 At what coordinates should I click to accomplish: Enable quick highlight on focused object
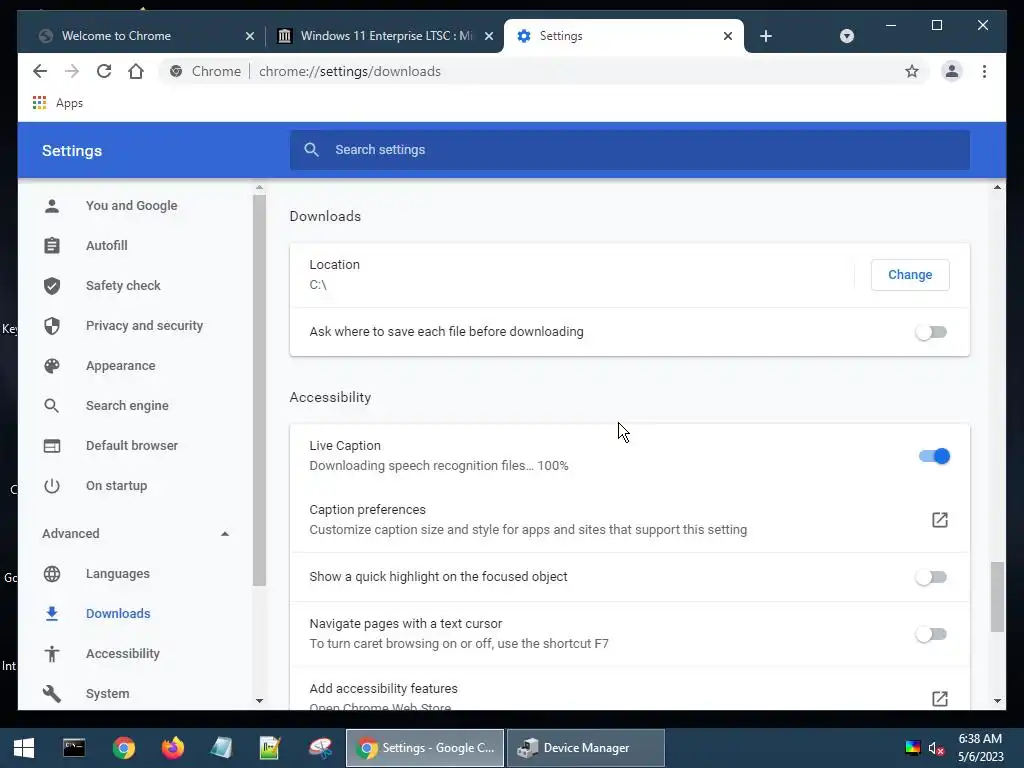tap(931, 577)
